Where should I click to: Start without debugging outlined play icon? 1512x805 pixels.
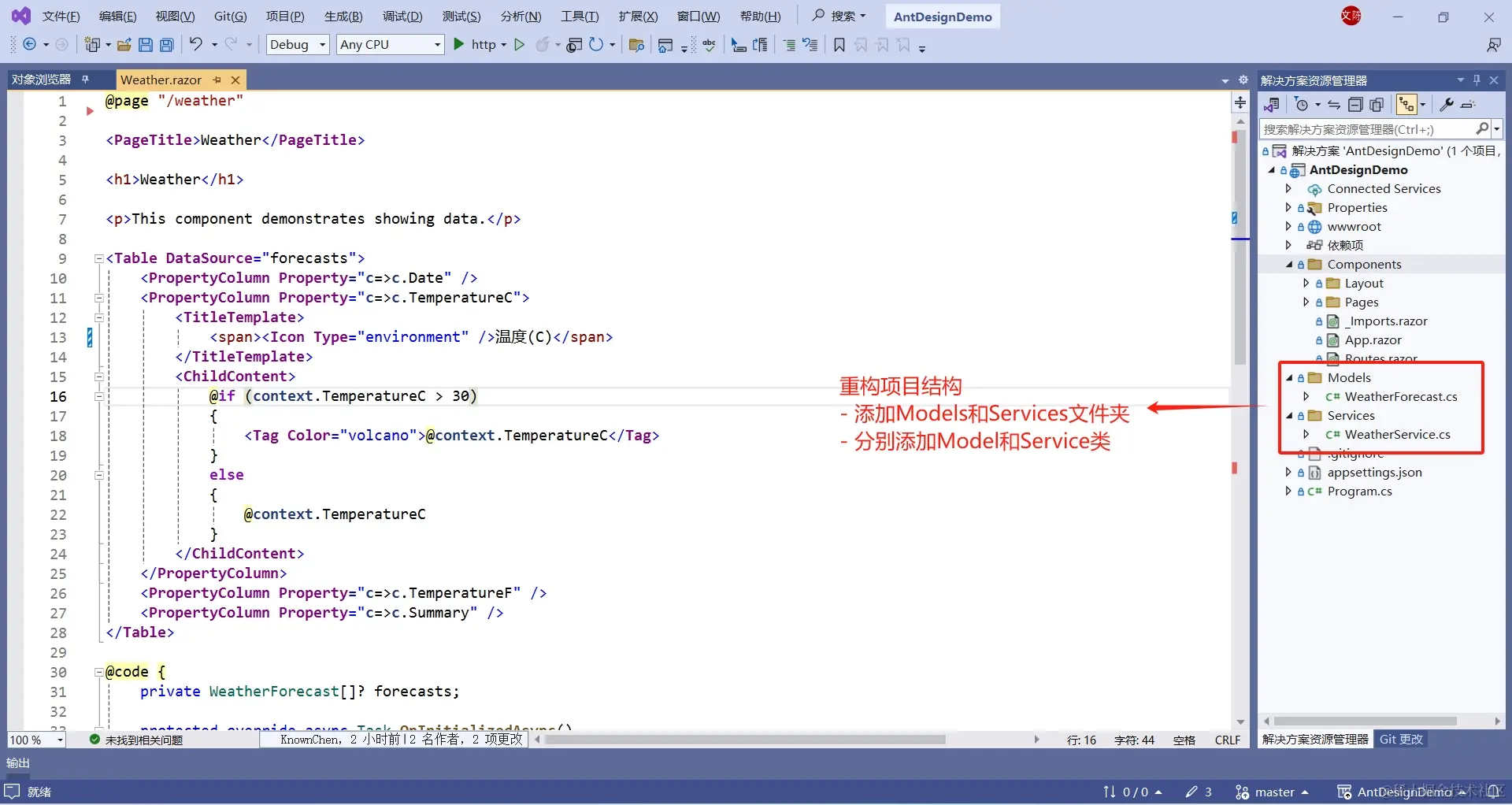point(519,45)
